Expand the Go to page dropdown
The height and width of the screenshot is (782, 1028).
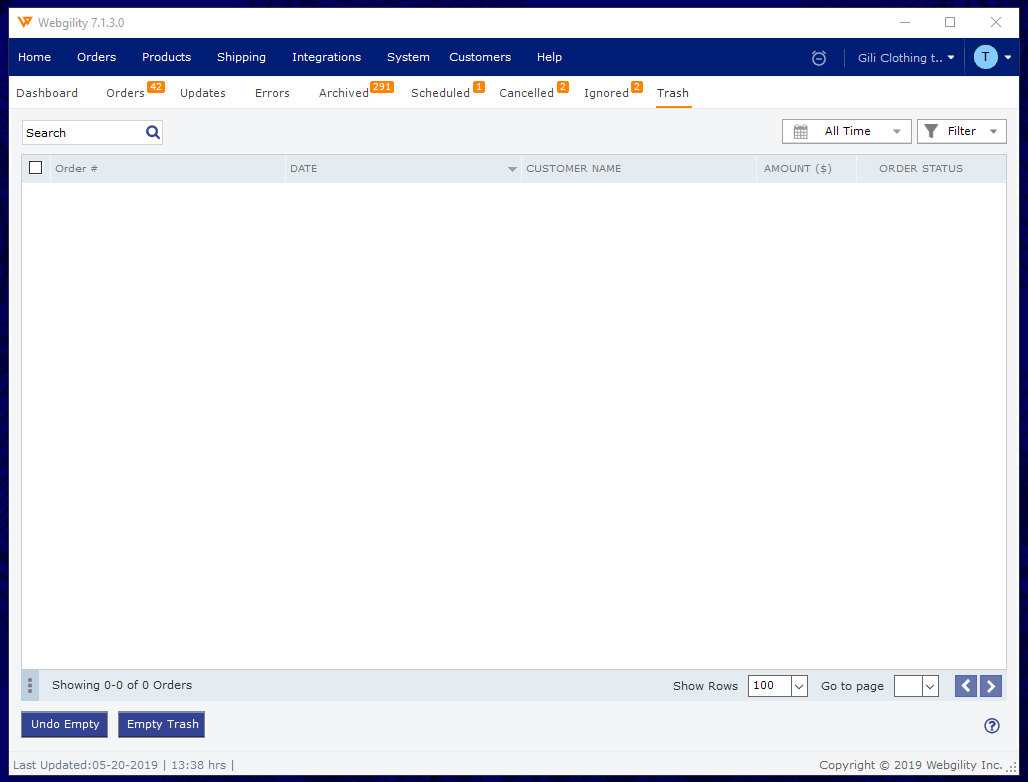click(x=930, y=686)
